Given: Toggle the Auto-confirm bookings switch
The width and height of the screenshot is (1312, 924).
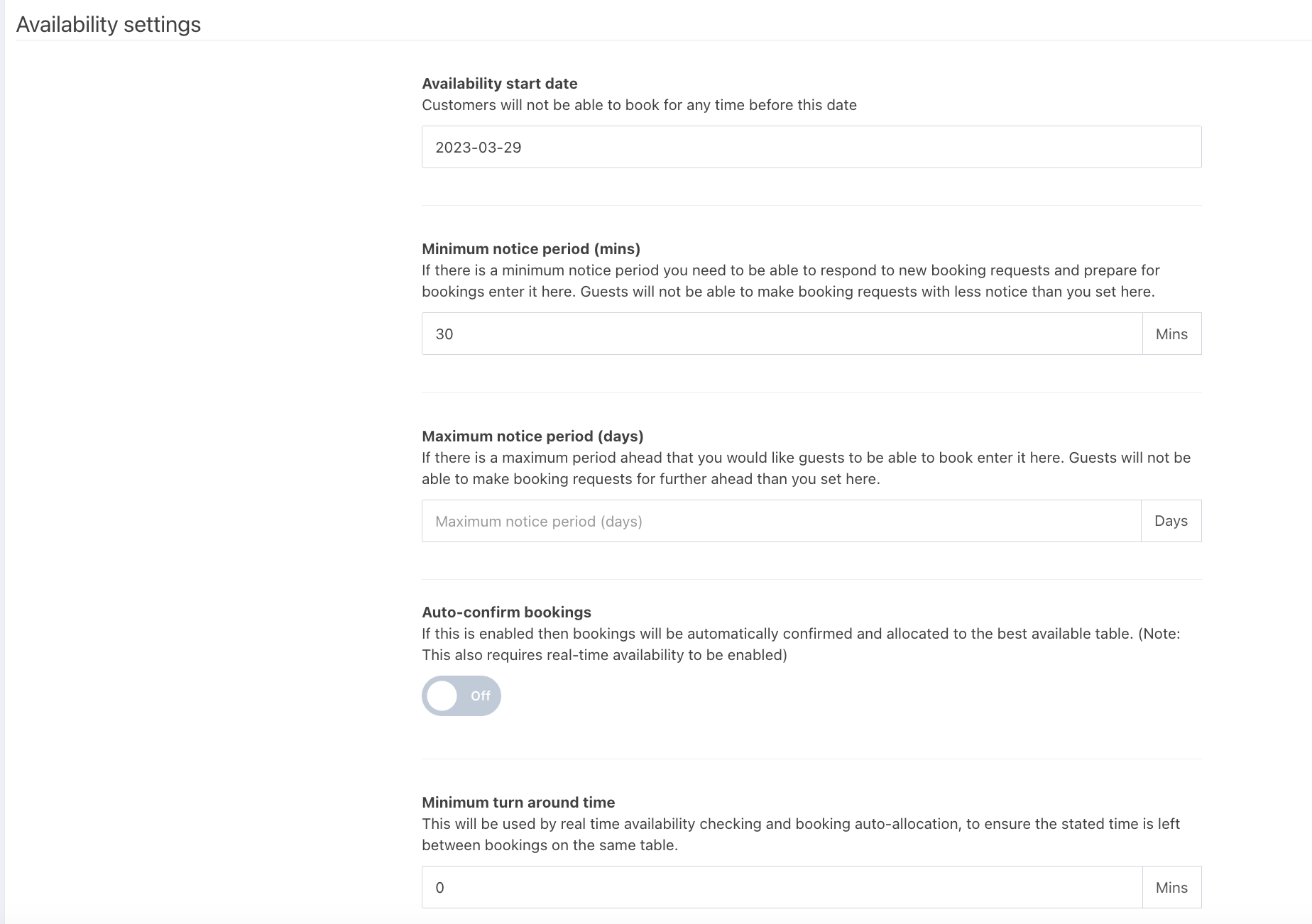Looking at the screenshot, I should click(x=461, y=695).
